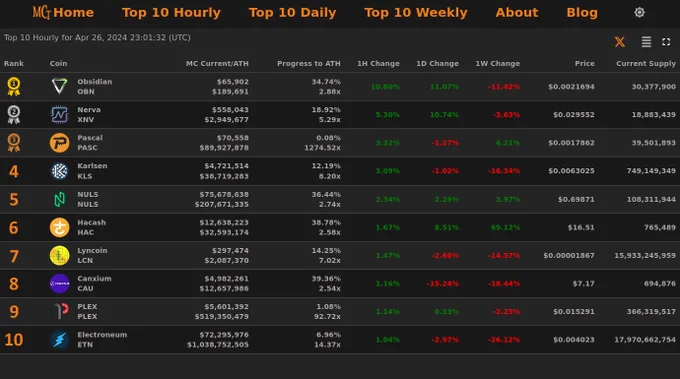The height and width of the screenshot is (379, 680).
Task: Click the Karlsen coin logo
Action: click(x=59, y=171)
